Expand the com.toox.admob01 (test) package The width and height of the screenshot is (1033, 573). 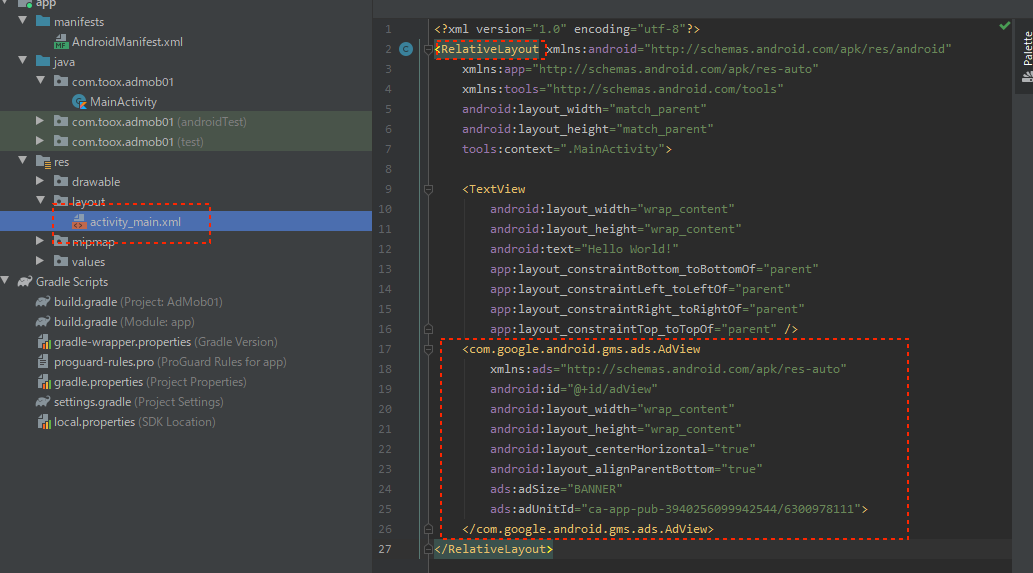pyautogui.click(x=40, y=141)
